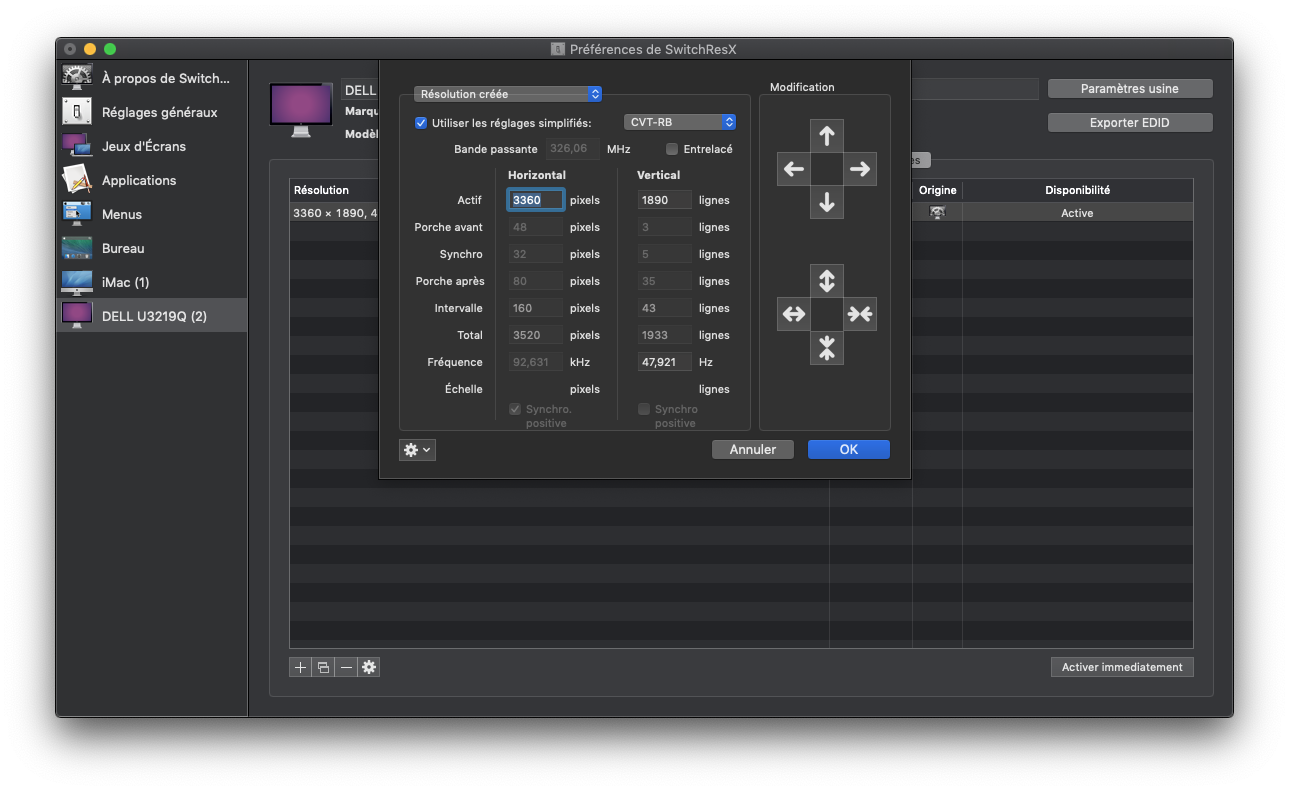Viewport: 1289px width, 791px height.
Task: Click the Active availability cell
Action: 1077,213
